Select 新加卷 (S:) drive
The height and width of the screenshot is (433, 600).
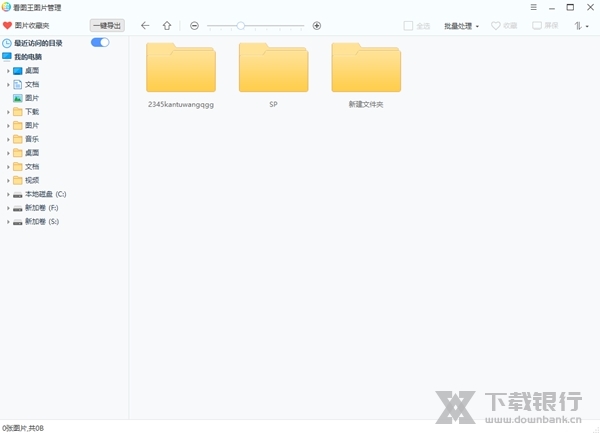pyautogui.click(x=36, y=222)
